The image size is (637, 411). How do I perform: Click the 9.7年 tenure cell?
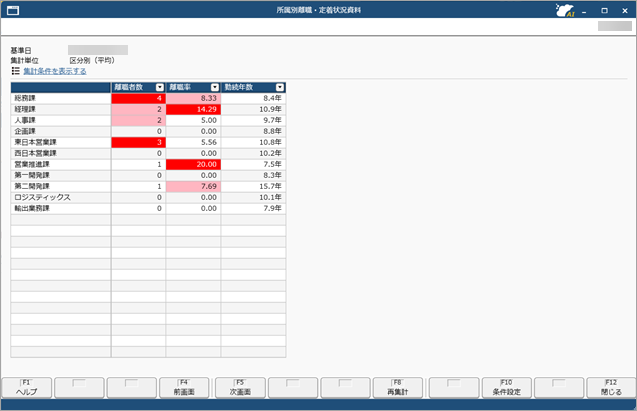(254, 120)
